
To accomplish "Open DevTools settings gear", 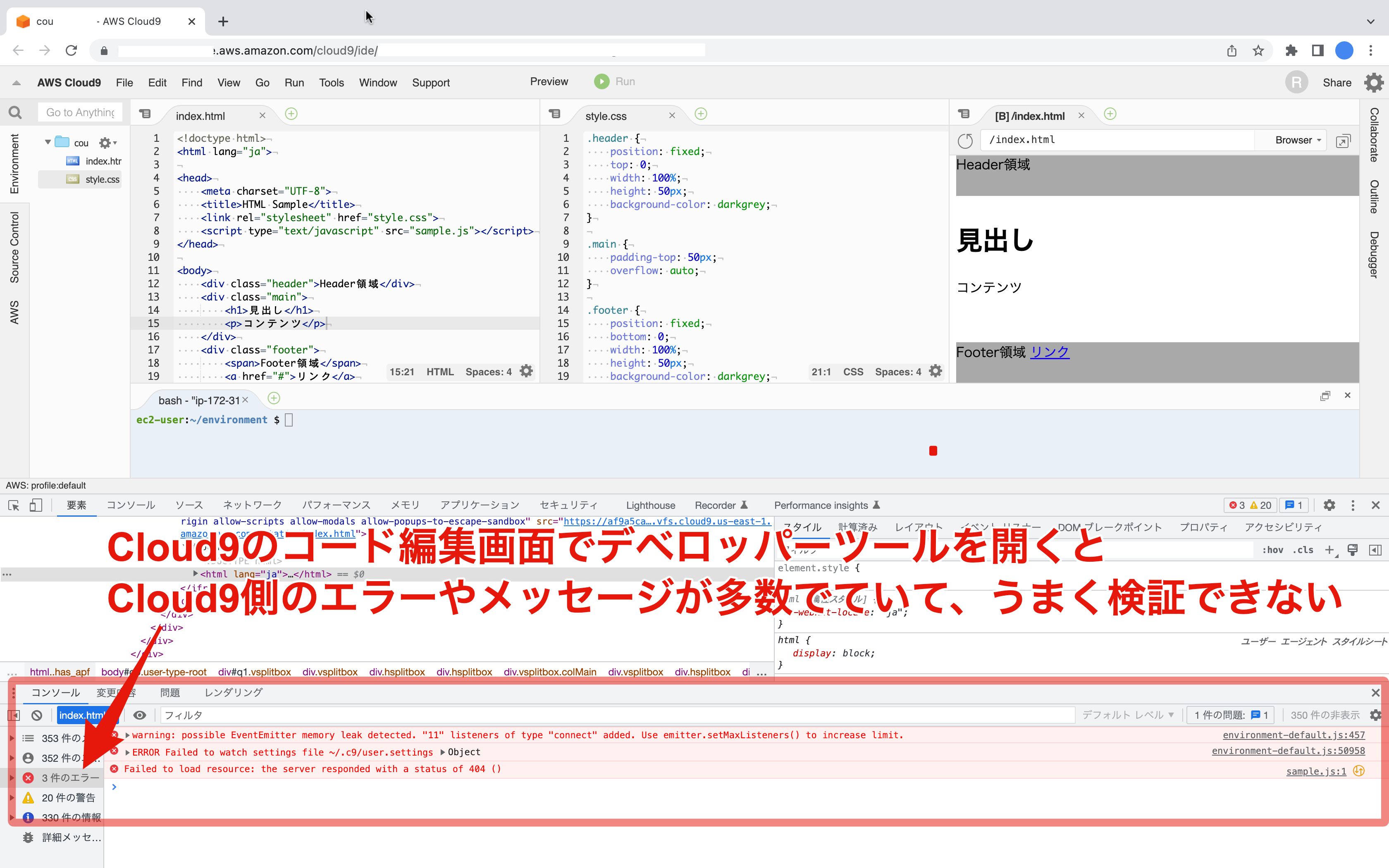I will coord(1329,505).
